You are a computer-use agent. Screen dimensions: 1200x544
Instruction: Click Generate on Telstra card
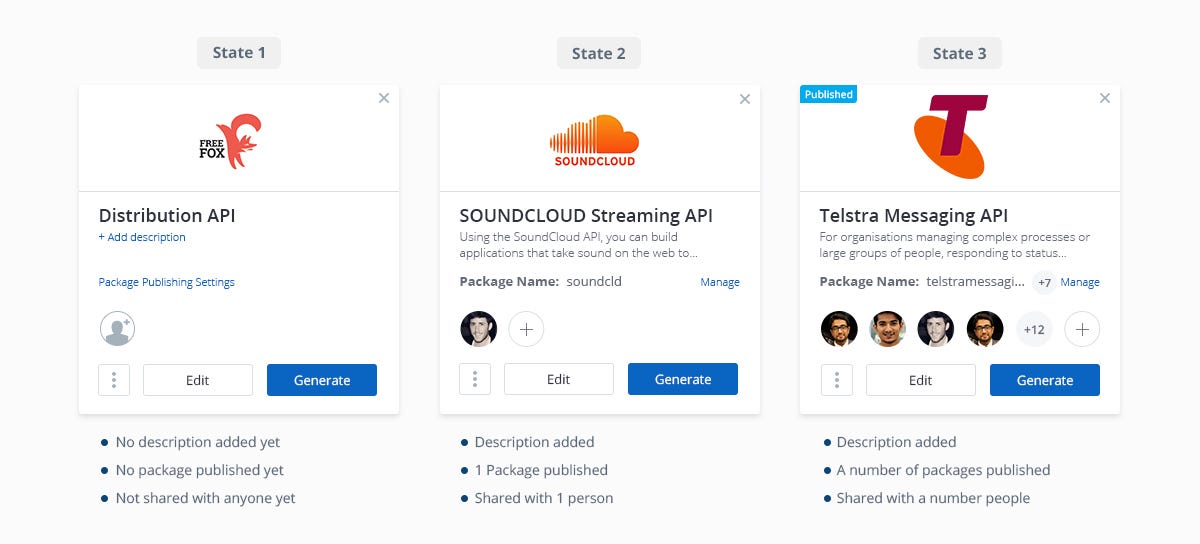[x=1045, y=380]
